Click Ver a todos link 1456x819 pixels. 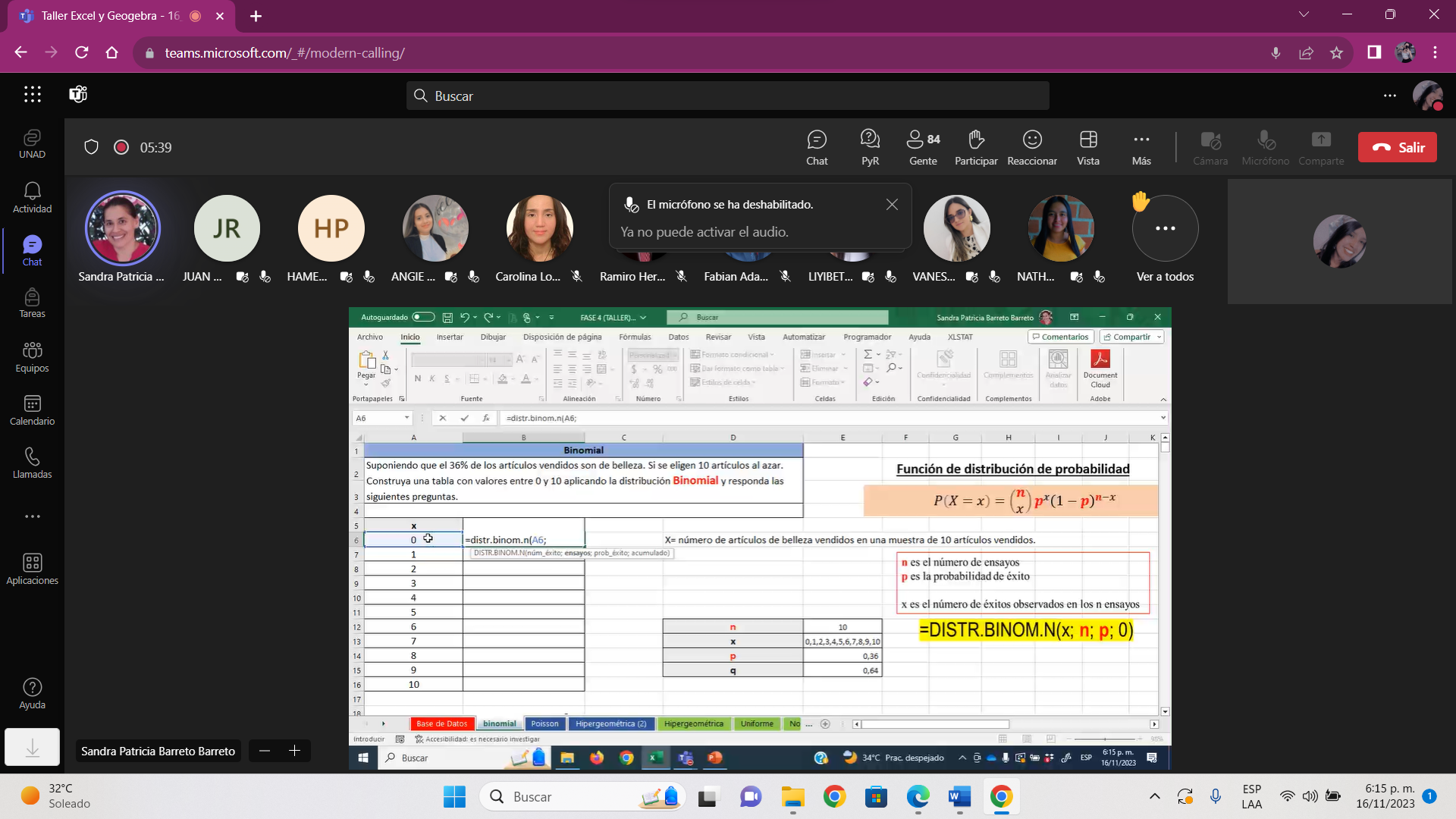pos(1165,276)
